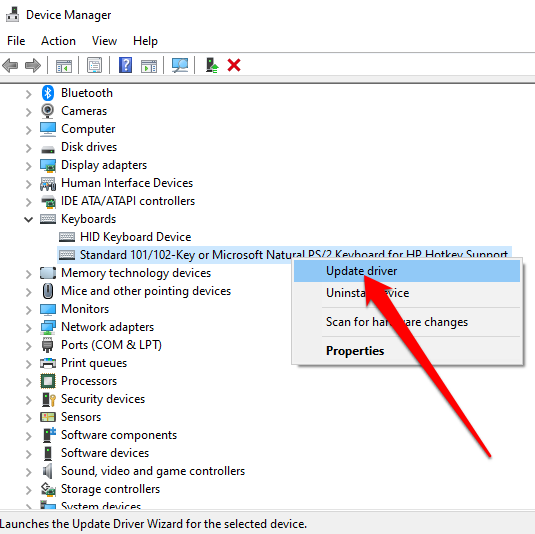535x534 pixels.
Task: Click the red X Uninstall device icon
Action: [234, 65]
